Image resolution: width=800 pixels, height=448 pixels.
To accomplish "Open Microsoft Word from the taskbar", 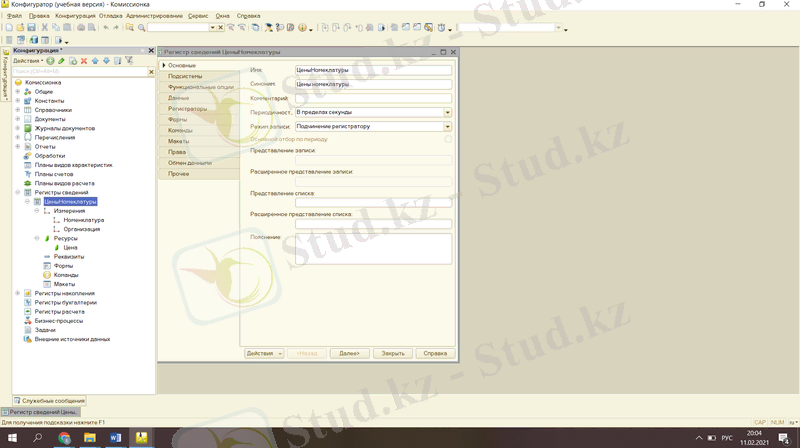I will (x=116, y=437).
